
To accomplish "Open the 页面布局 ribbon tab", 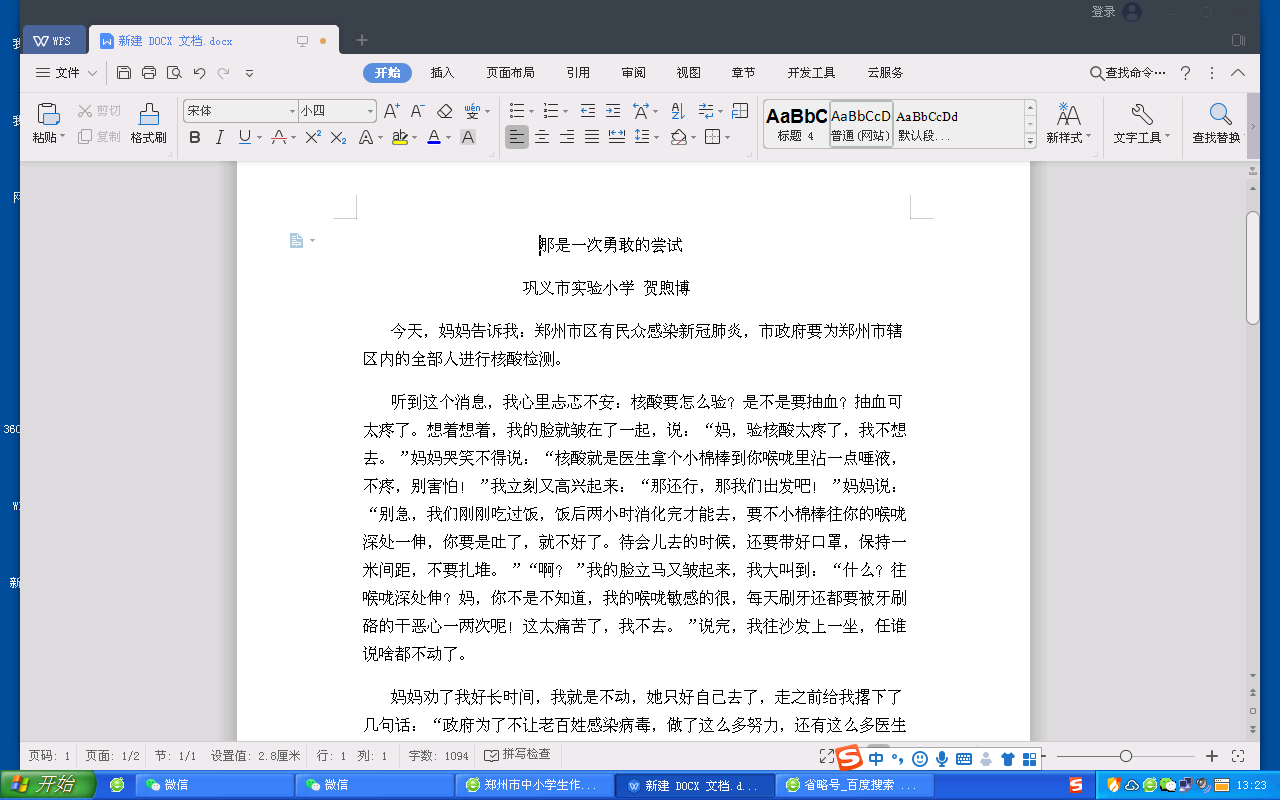I will [510, 73].
